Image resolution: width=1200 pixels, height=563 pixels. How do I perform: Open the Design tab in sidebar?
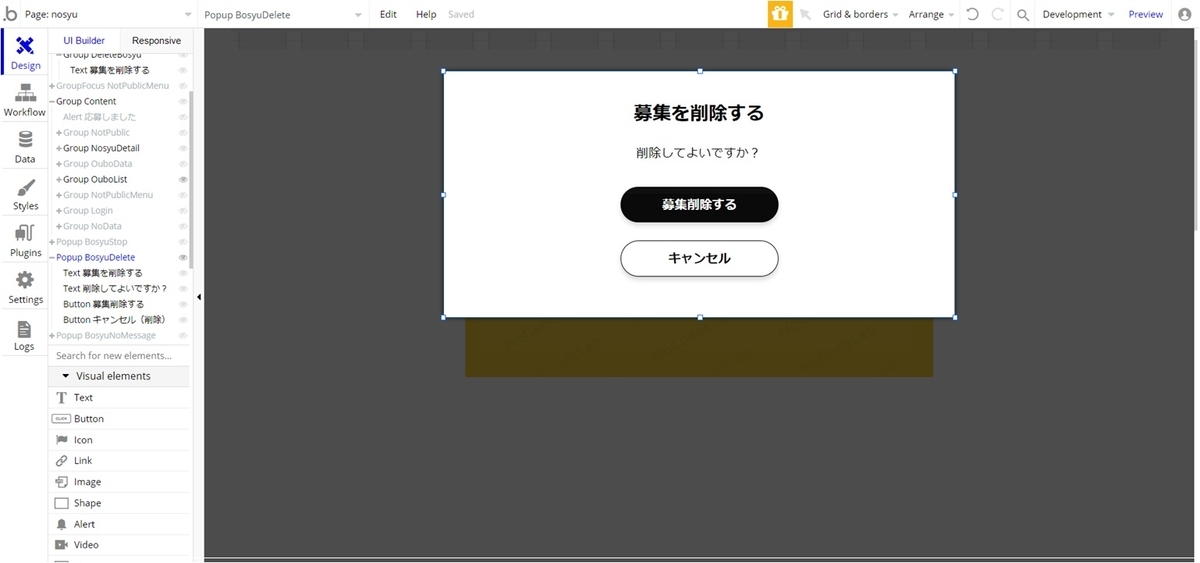tap(25, 53)
